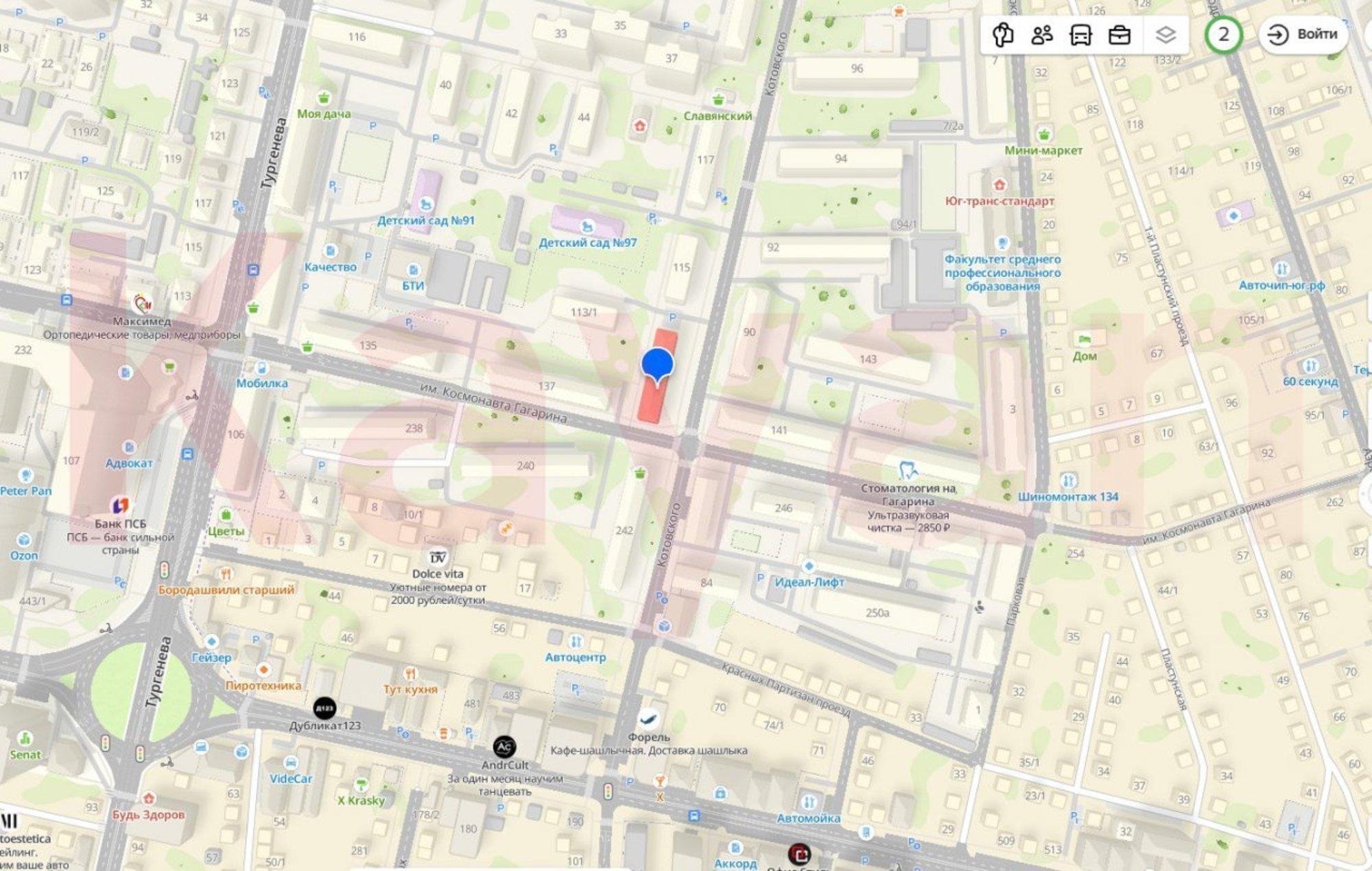The image size is (1372, 871).
Task: Click the Моя дача basket icon
Action: click(x=324, y=98)
